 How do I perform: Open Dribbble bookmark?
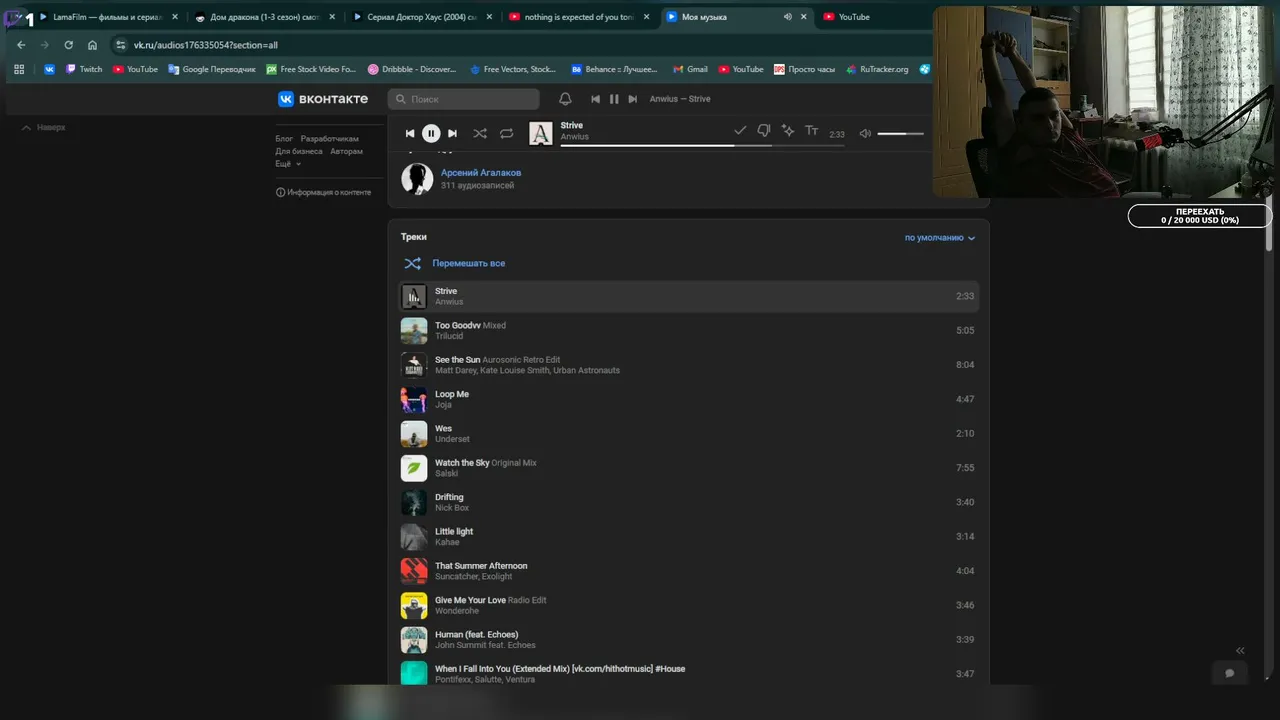pos(412,69)
